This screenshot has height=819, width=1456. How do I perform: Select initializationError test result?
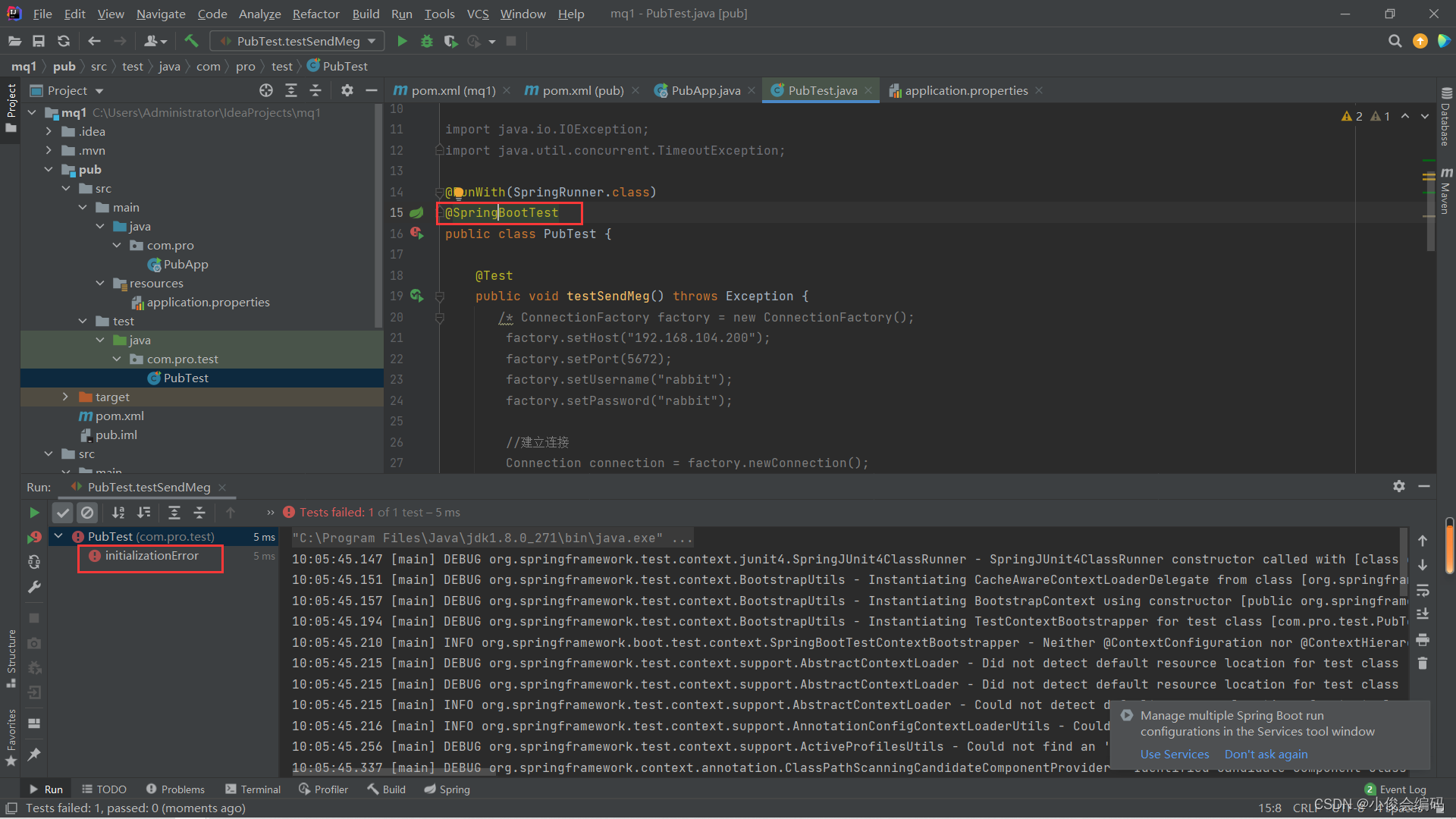click(151, 556)
